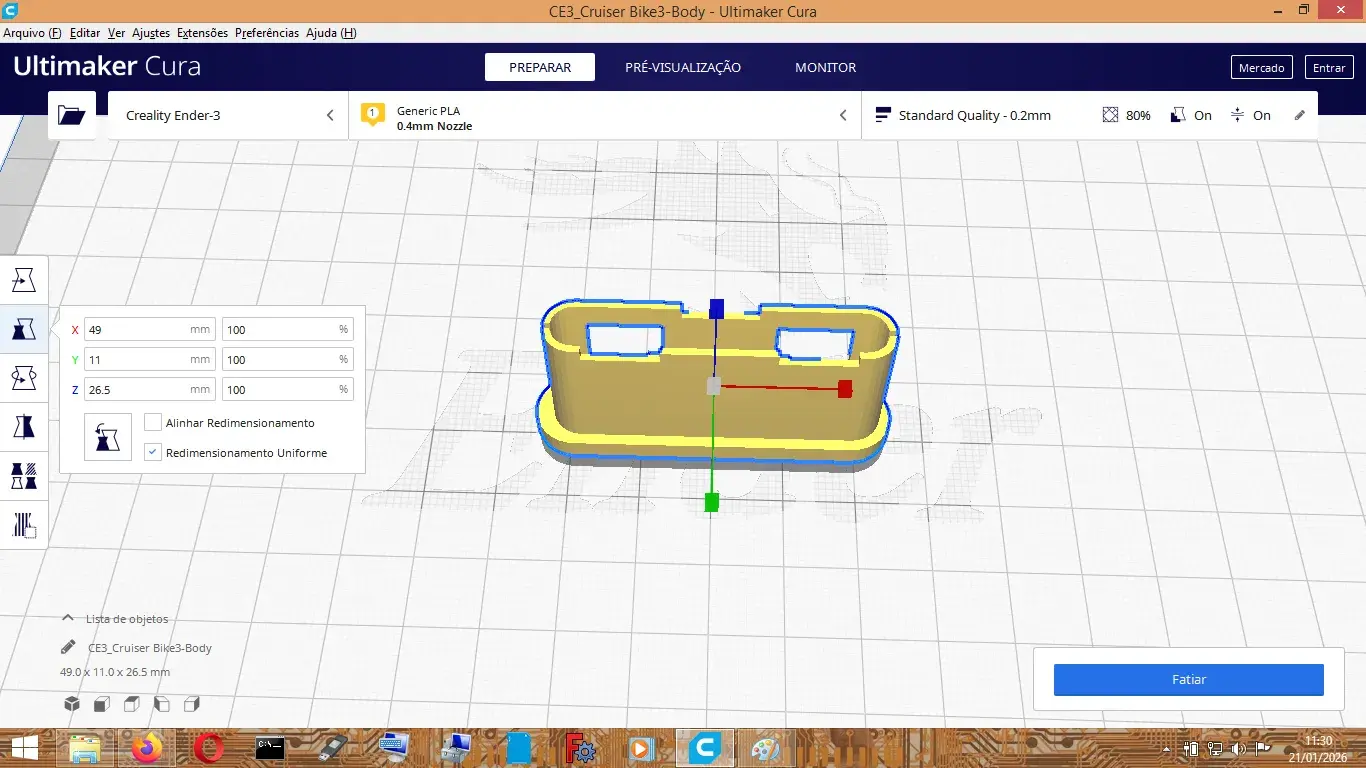Click the volume speaker tray icon

(x=1238, y=748)
